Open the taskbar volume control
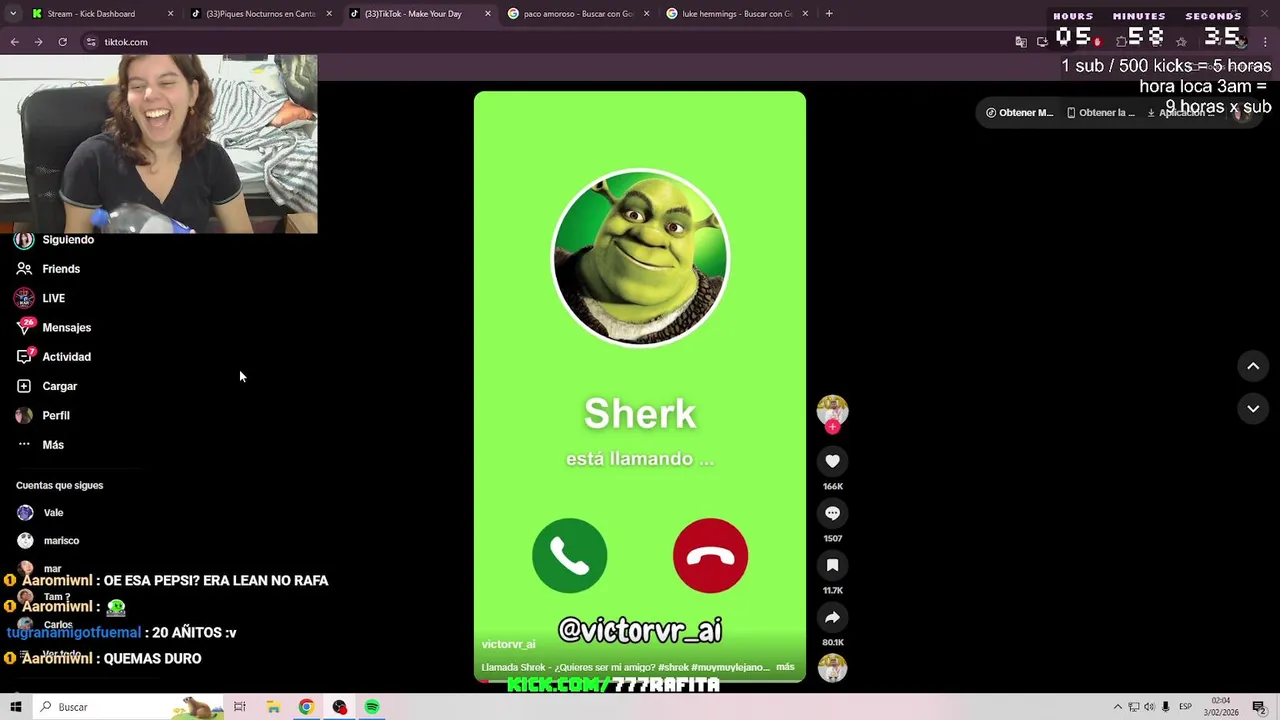 coord(1149,707)
